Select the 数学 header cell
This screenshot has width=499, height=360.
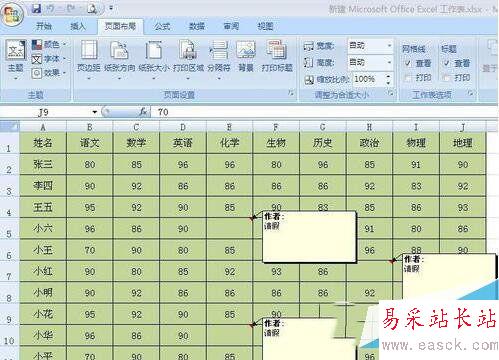[x=136, y=143]
